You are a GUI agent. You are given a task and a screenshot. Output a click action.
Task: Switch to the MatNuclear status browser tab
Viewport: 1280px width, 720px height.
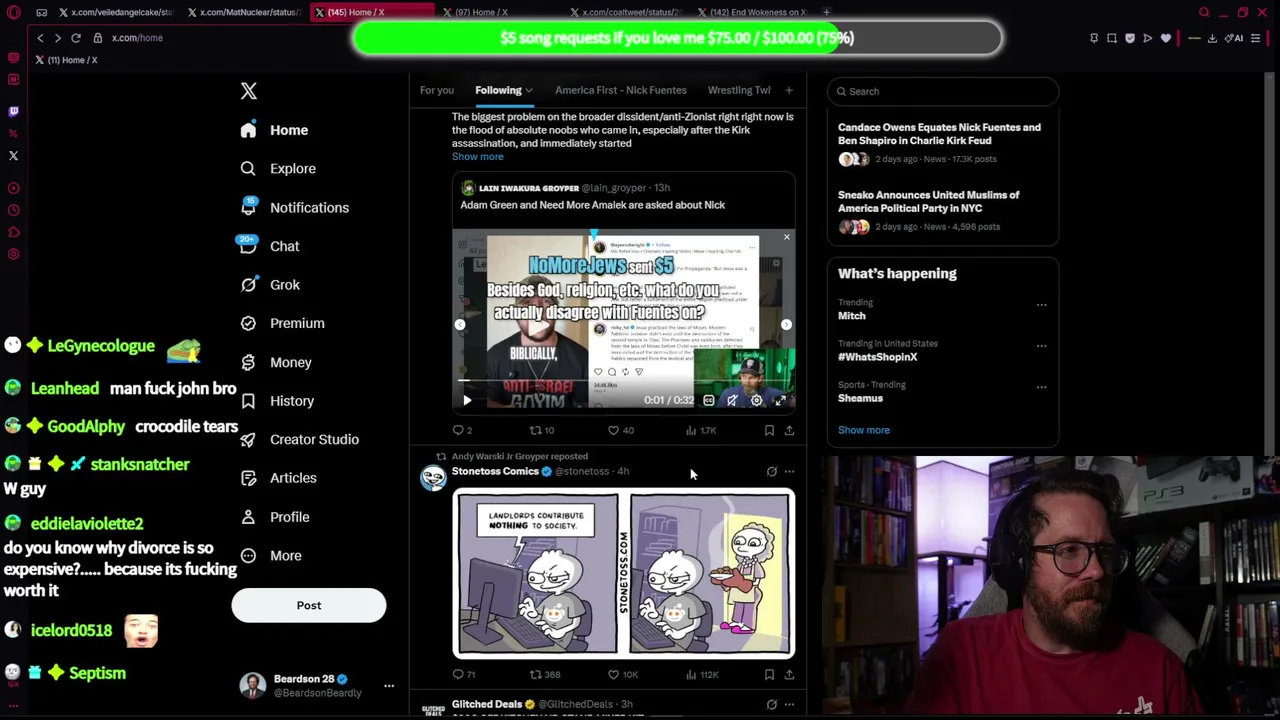(243, 12)
